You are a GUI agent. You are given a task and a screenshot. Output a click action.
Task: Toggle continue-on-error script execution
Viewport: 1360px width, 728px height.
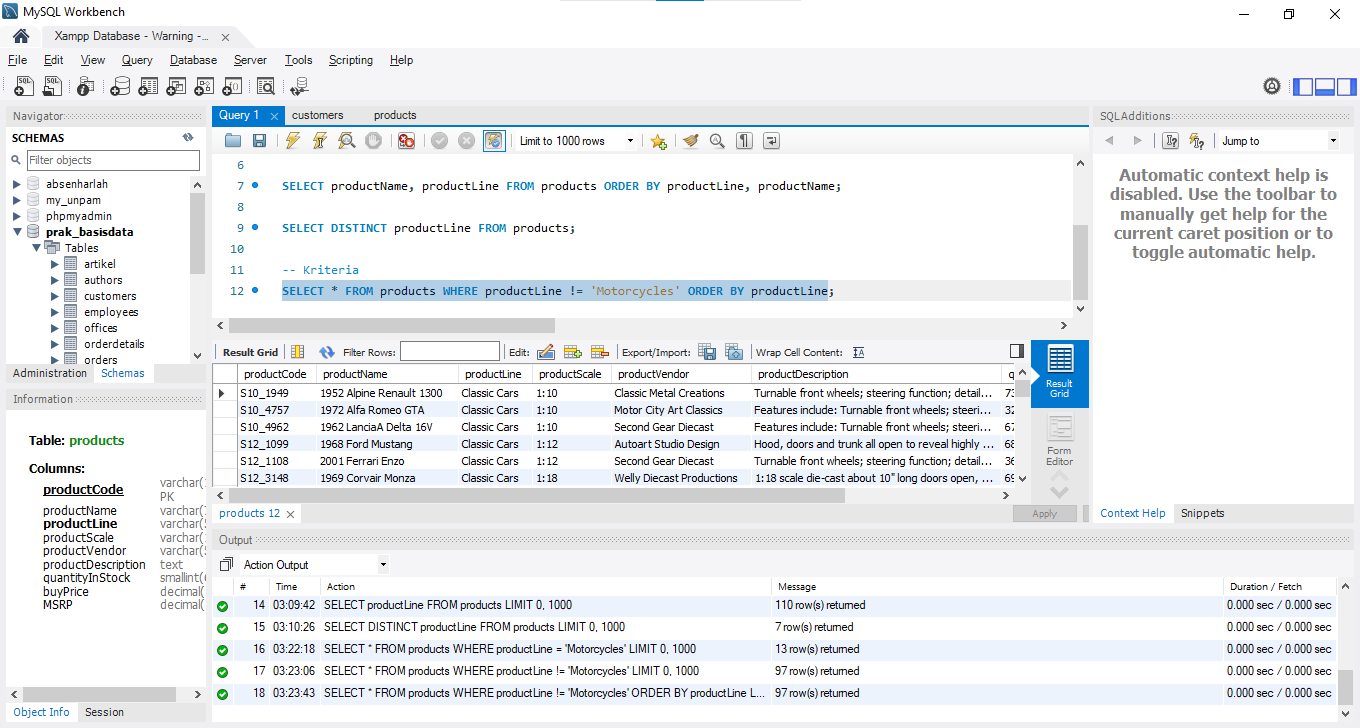tap(406, 141)
